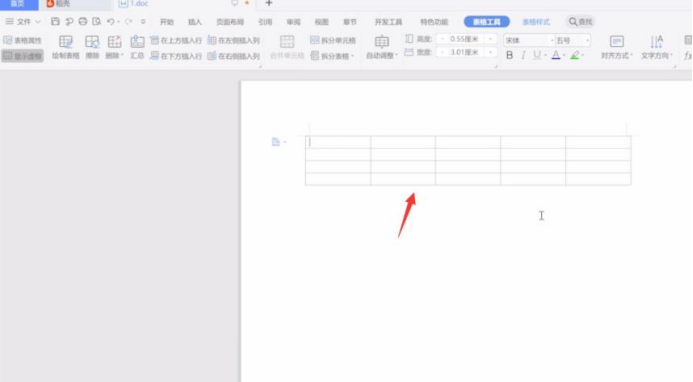Click the first cell of the table
Viewport: 693px width, 382px height.
point(338,142)
